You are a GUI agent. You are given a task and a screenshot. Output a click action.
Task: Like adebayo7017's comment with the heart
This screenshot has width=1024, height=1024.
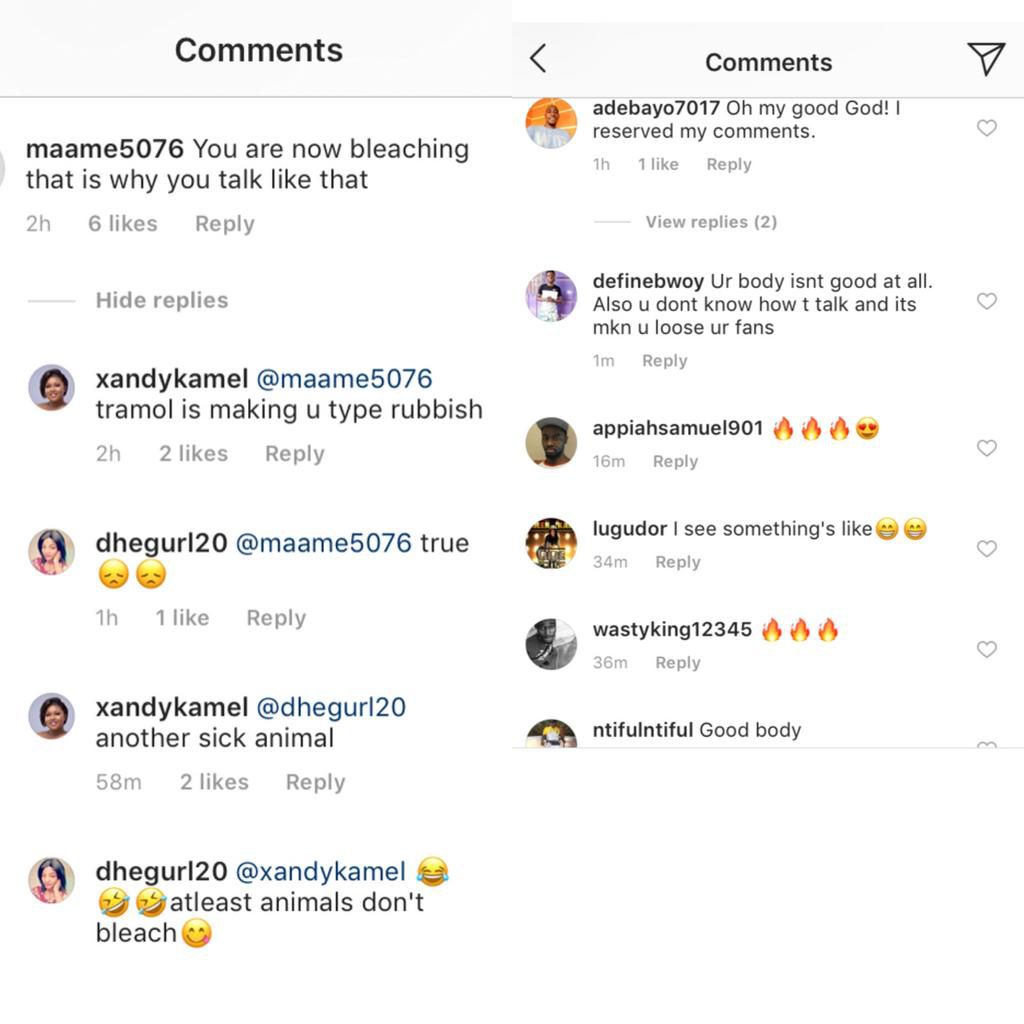pyautogui.click(x=986, y=128)
